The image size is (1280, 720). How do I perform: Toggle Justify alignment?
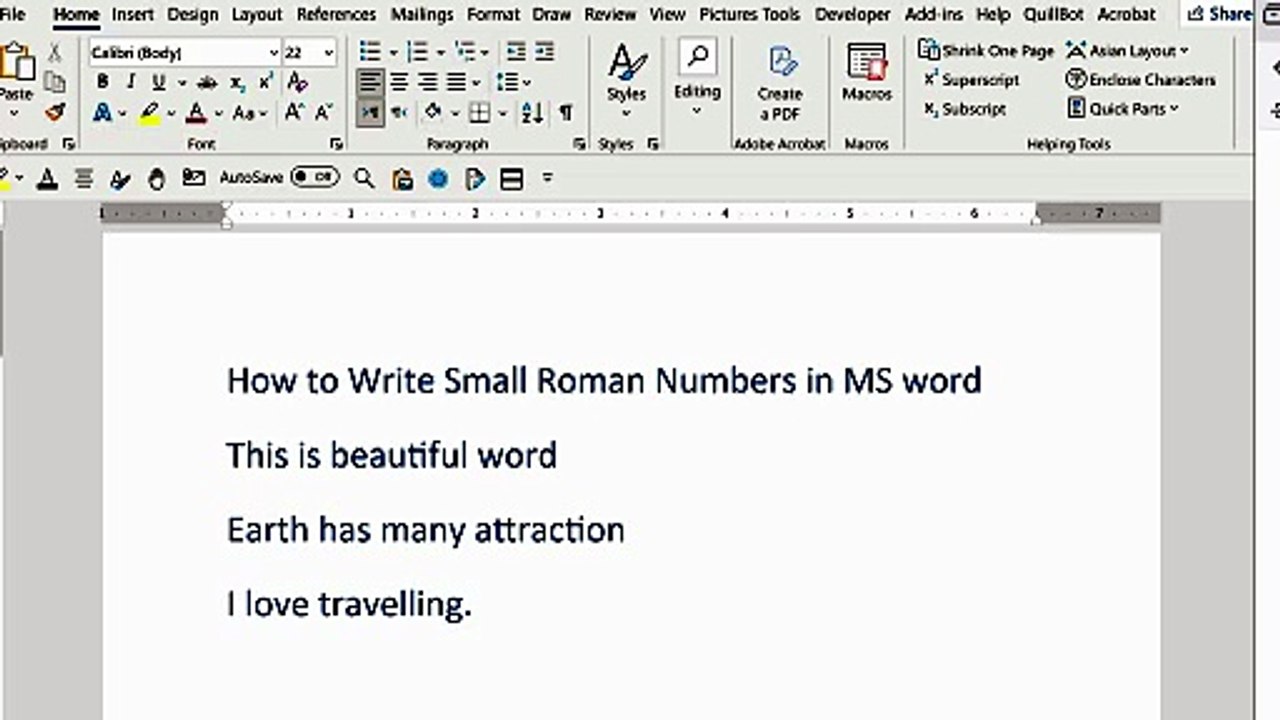(456, 82)
